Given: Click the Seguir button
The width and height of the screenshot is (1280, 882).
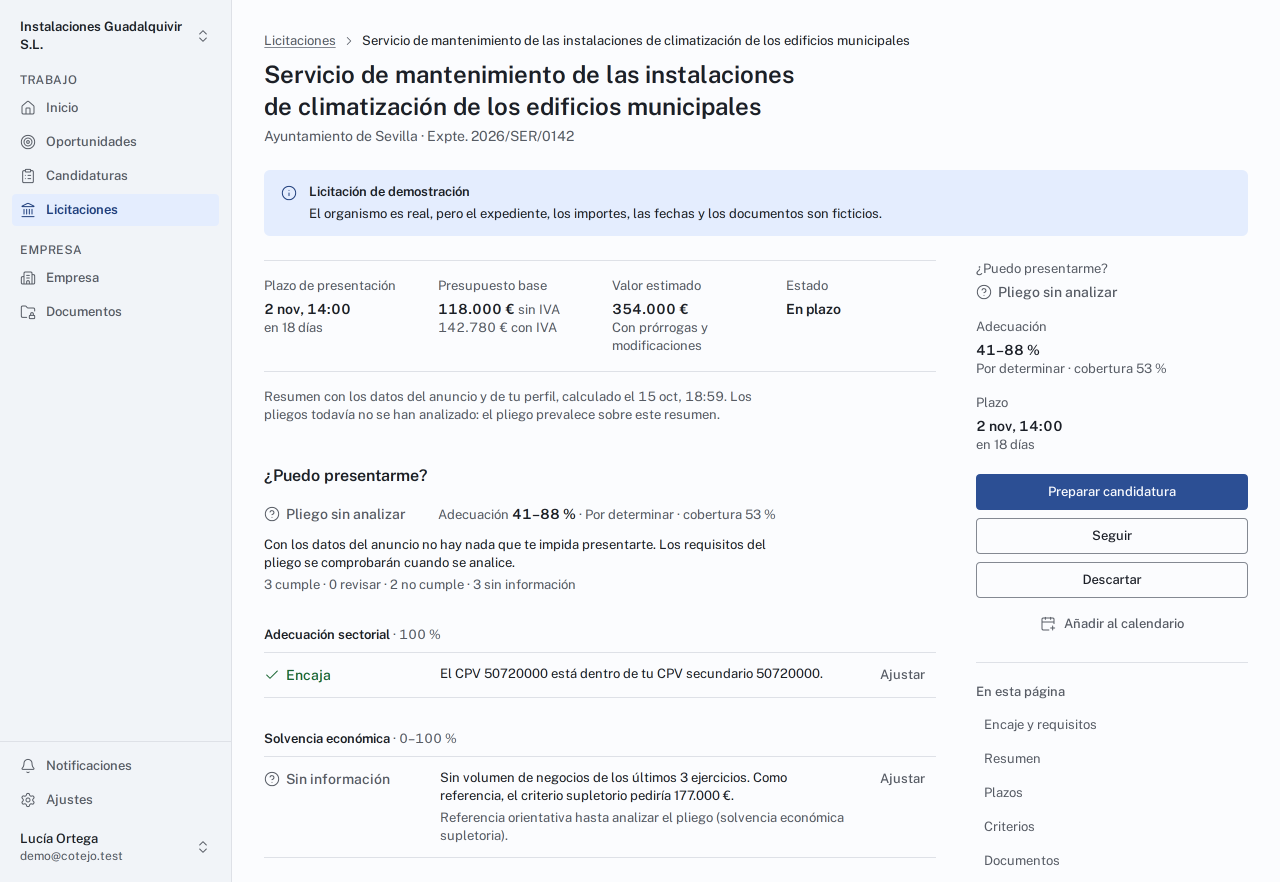Looking at the screenshot, I should coord(1112,536).
